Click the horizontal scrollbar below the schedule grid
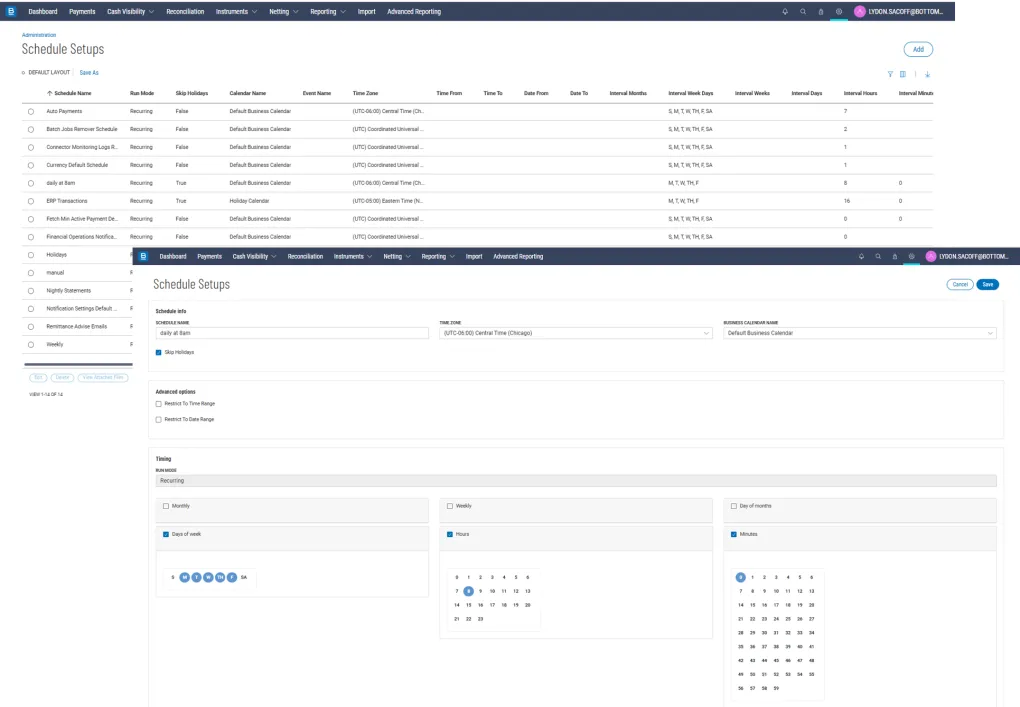1020x707 pixels. (78, 365)
